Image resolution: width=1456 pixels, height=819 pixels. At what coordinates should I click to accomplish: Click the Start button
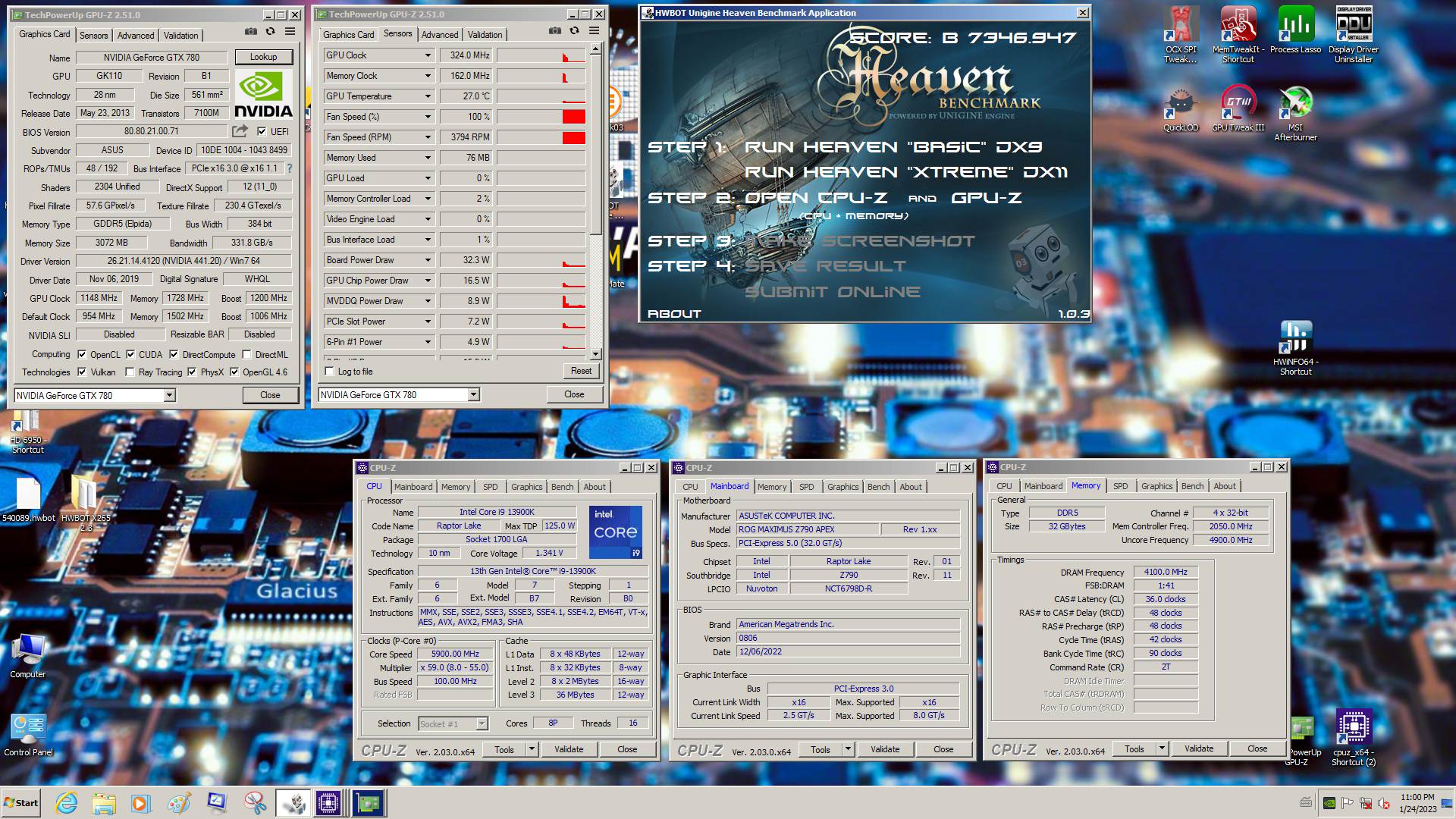click(x=21, y=803)
